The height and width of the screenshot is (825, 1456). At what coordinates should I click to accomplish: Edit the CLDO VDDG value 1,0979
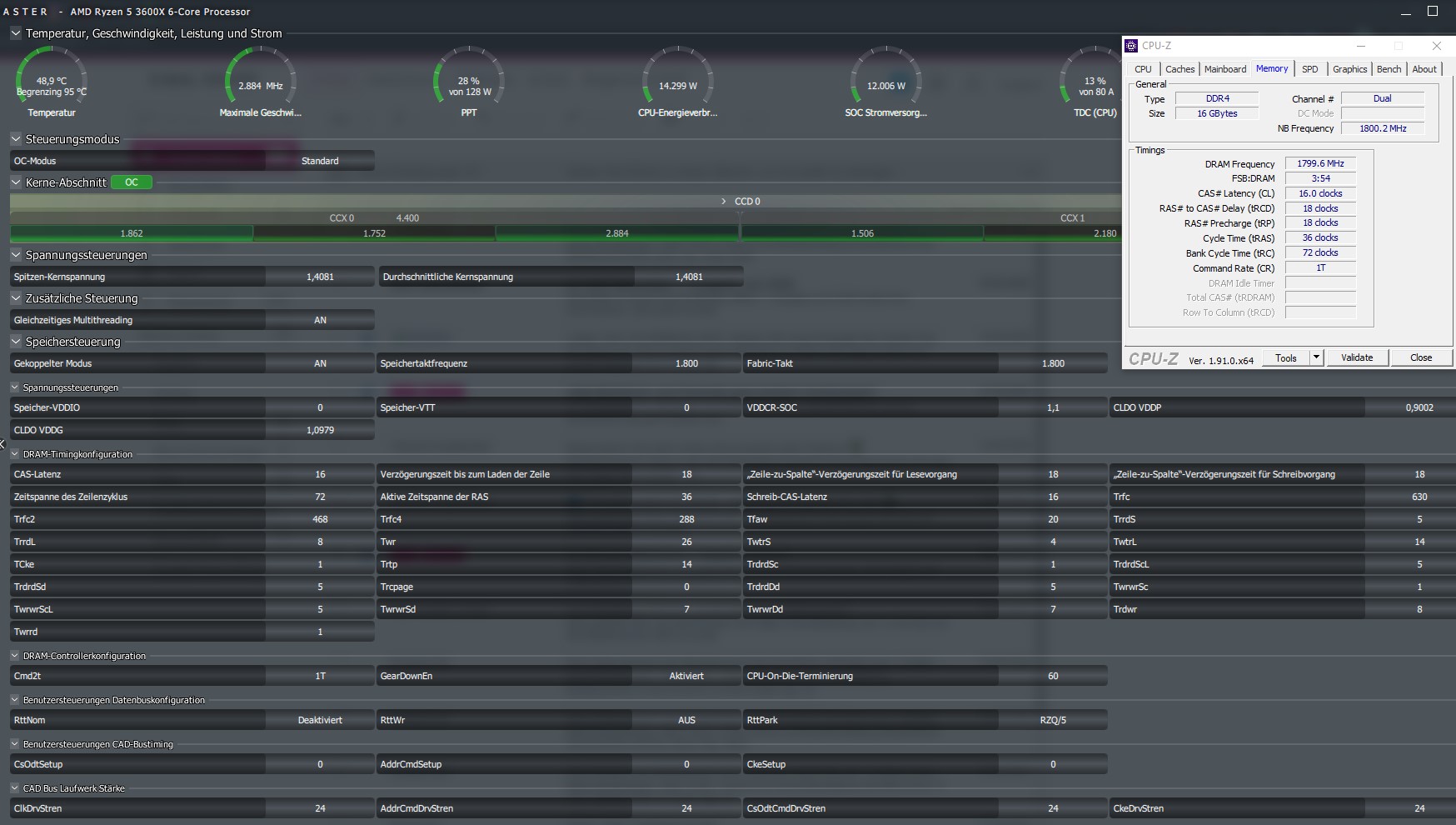(x=320, y=430)
